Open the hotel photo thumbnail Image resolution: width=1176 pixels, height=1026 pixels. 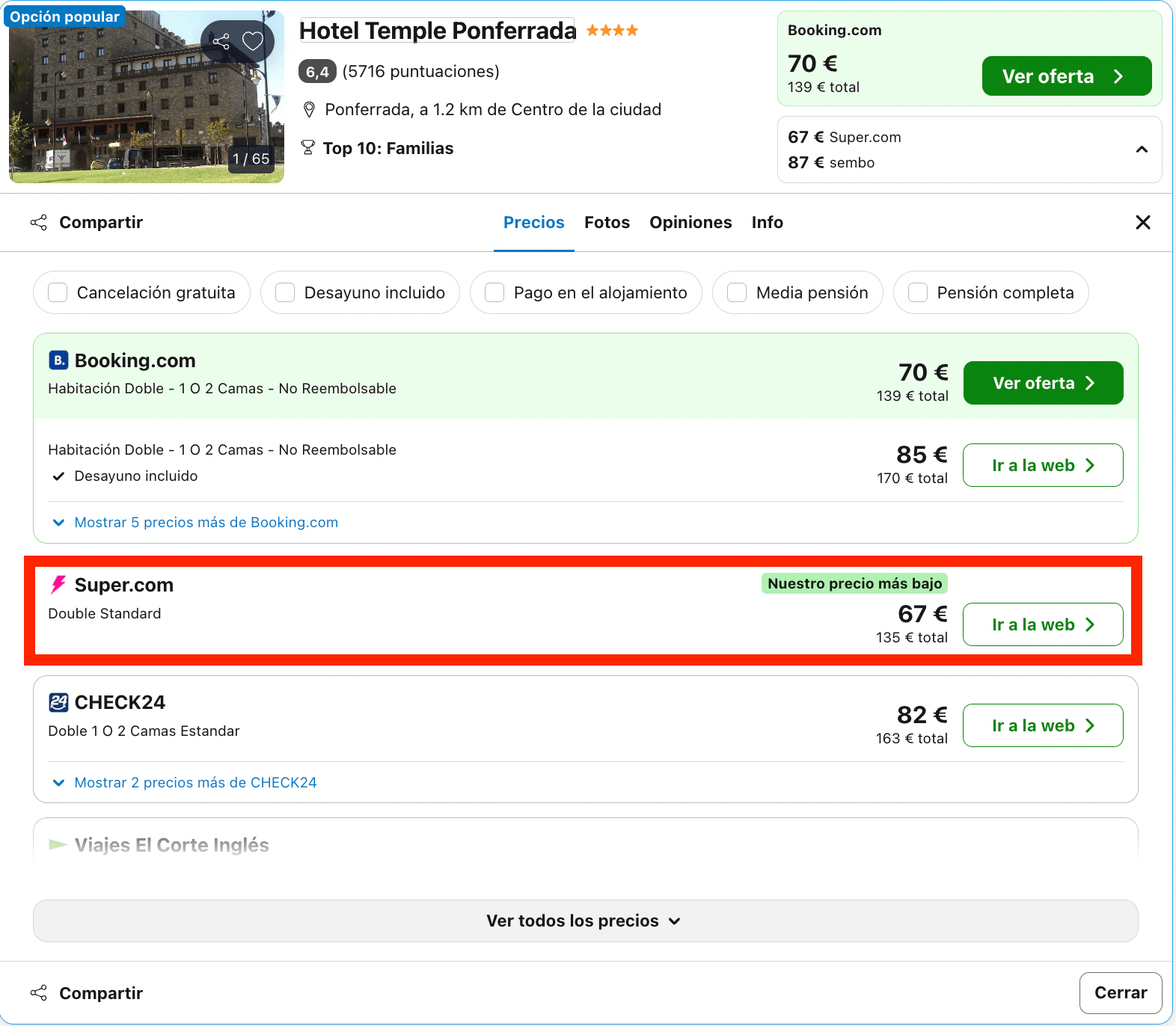coord(147,96)
